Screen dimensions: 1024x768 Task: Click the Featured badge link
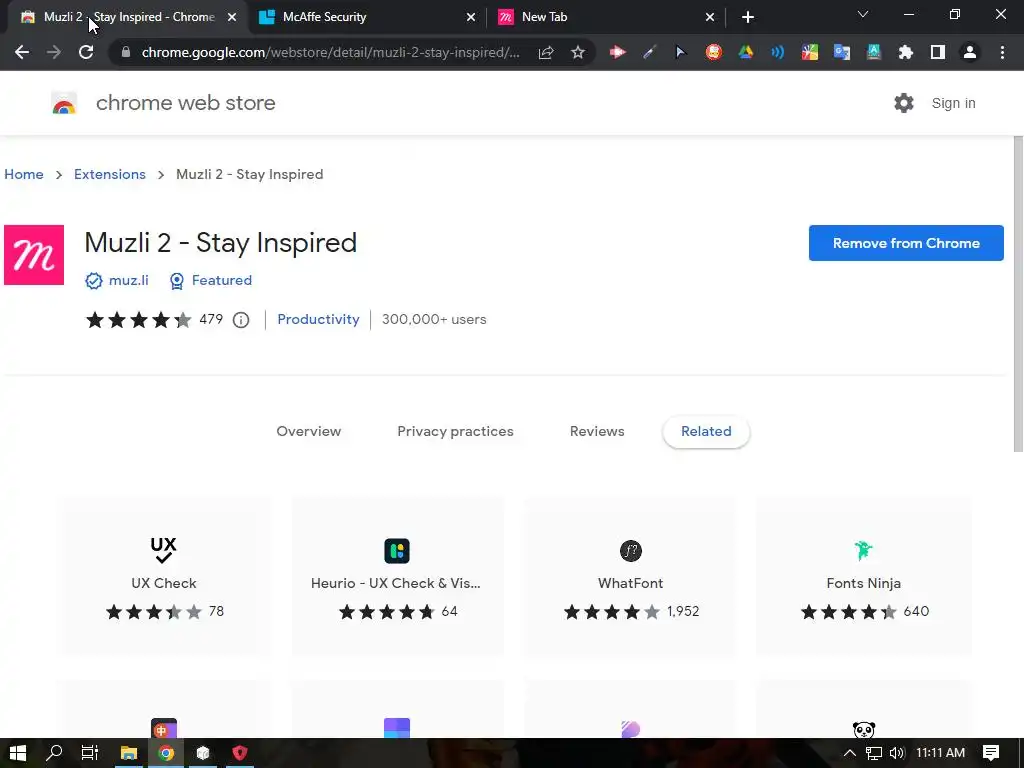(221, 280)
